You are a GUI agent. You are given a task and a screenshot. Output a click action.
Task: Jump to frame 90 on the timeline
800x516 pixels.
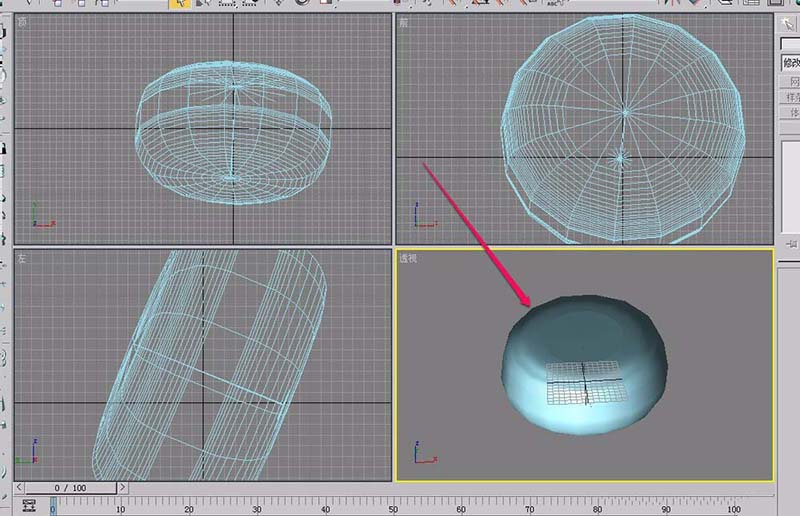[665, 509]
